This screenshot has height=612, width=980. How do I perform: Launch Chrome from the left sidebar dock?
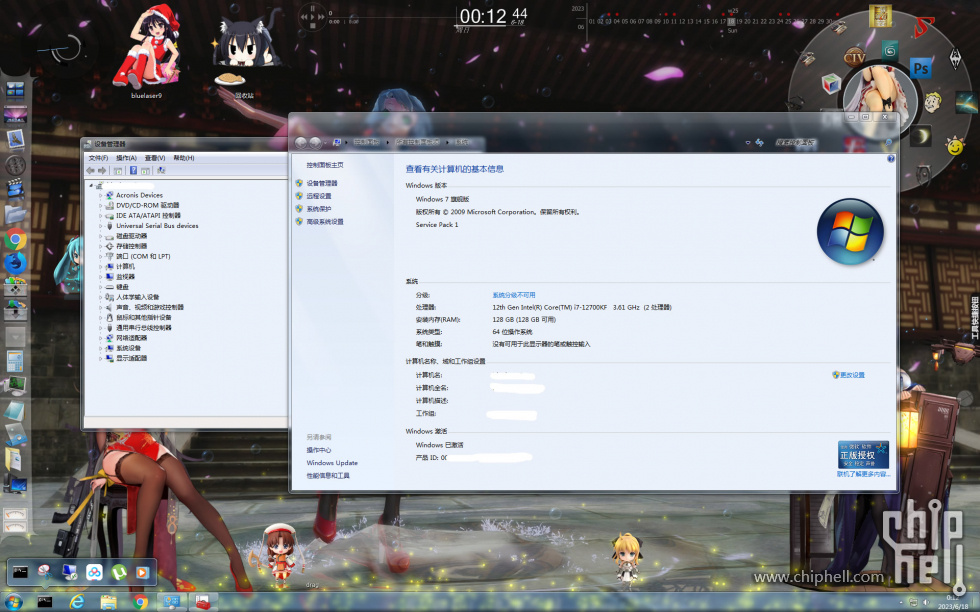(16, 239)
